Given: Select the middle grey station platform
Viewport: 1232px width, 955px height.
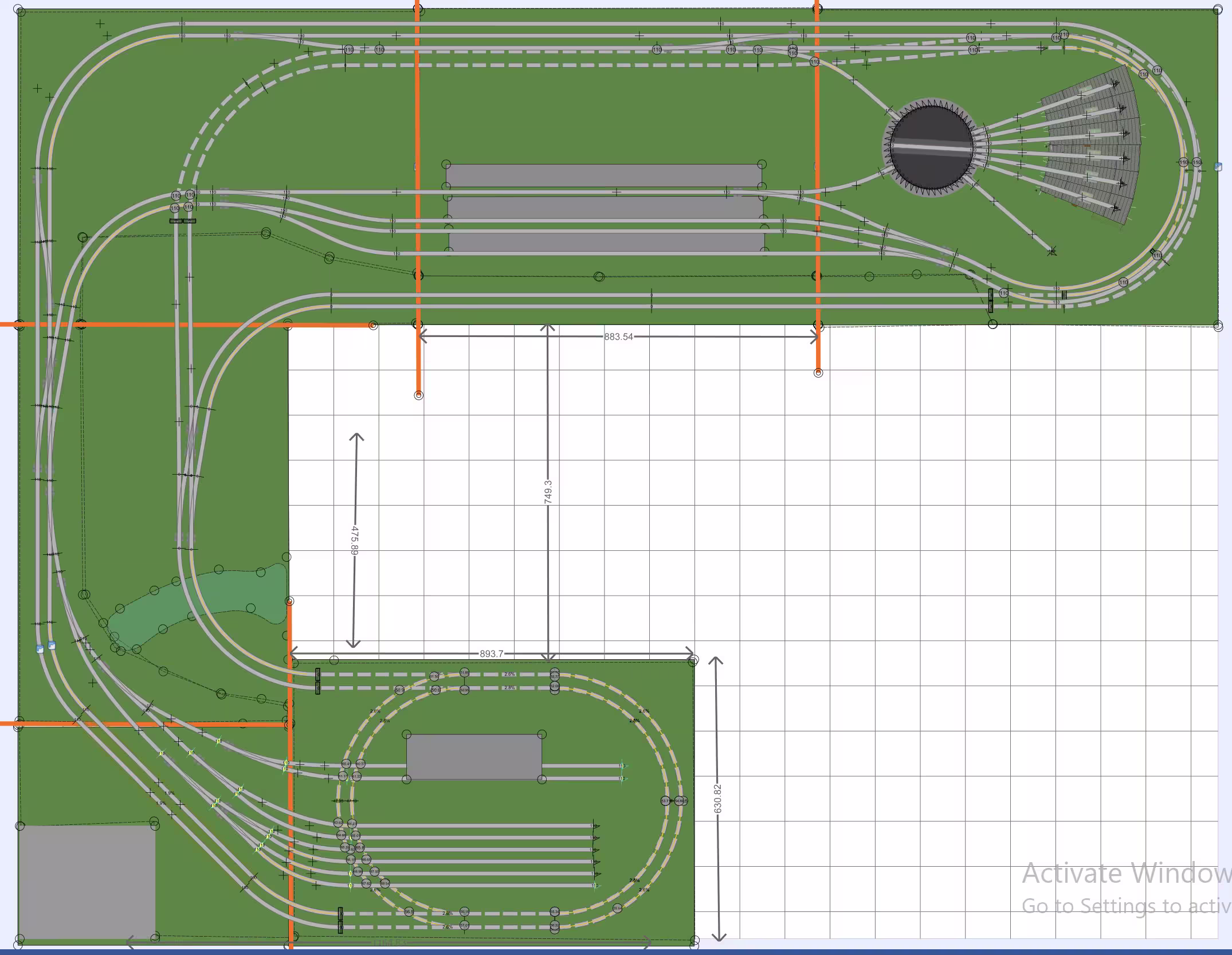Looking at the screenshot, I should [x=605, y=207].
